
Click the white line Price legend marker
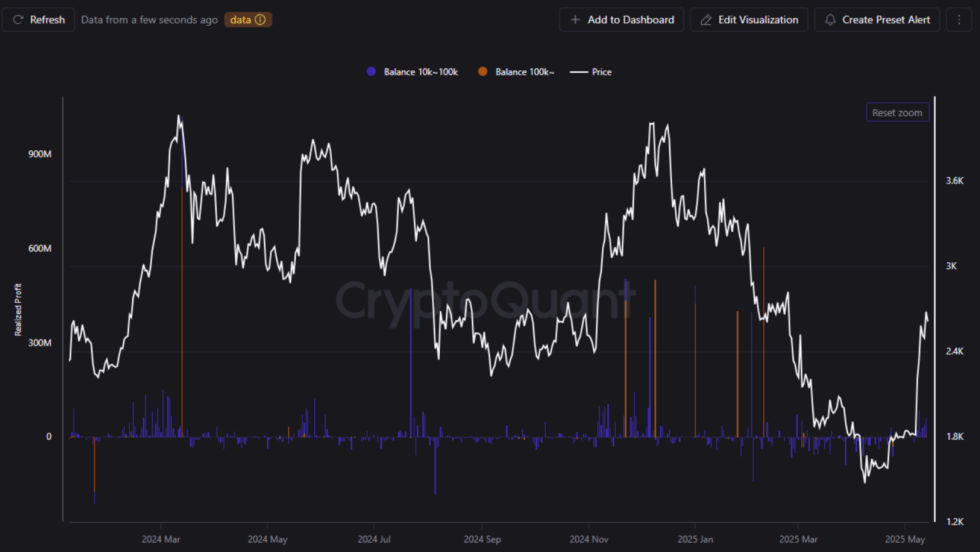[577, 72]
